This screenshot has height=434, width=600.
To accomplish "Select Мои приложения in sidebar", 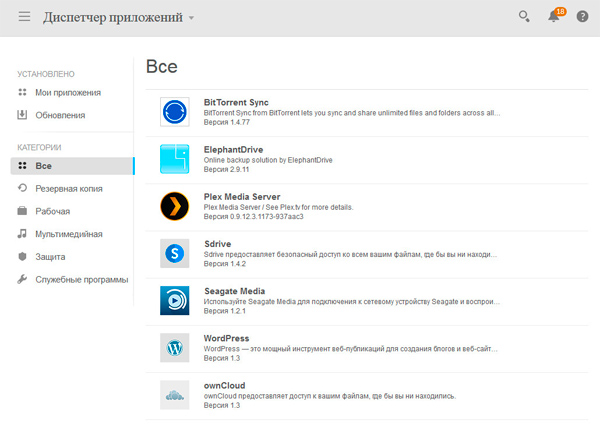I will [x=67, y=93].
